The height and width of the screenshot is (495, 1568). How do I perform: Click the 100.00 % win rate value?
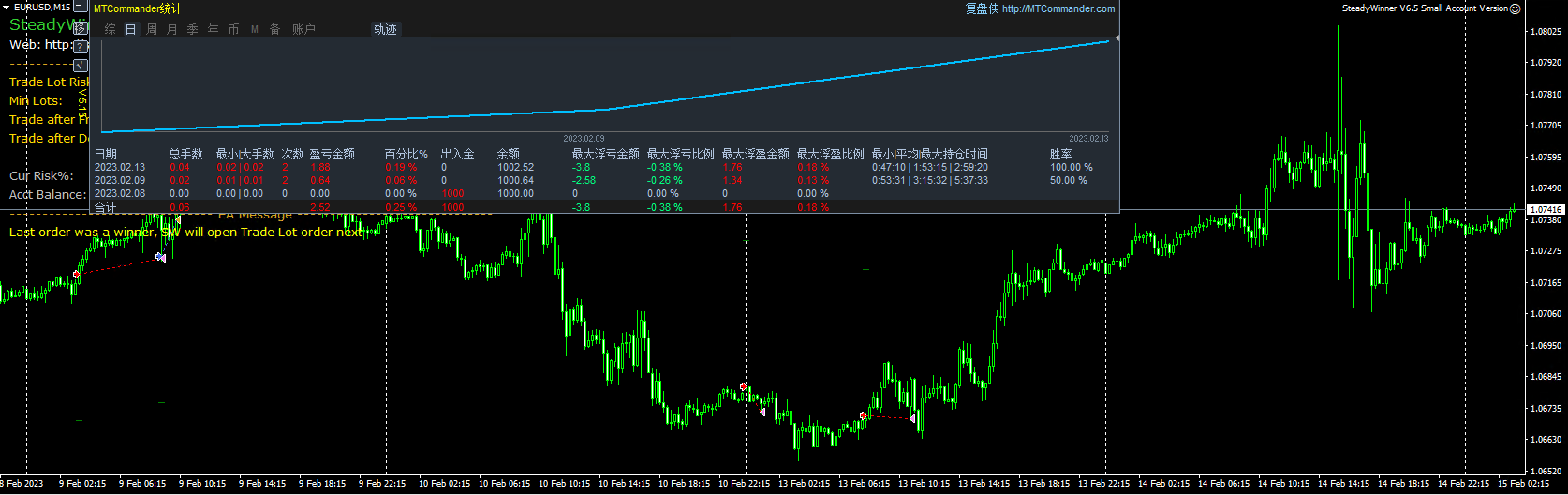pos(1071,167)
